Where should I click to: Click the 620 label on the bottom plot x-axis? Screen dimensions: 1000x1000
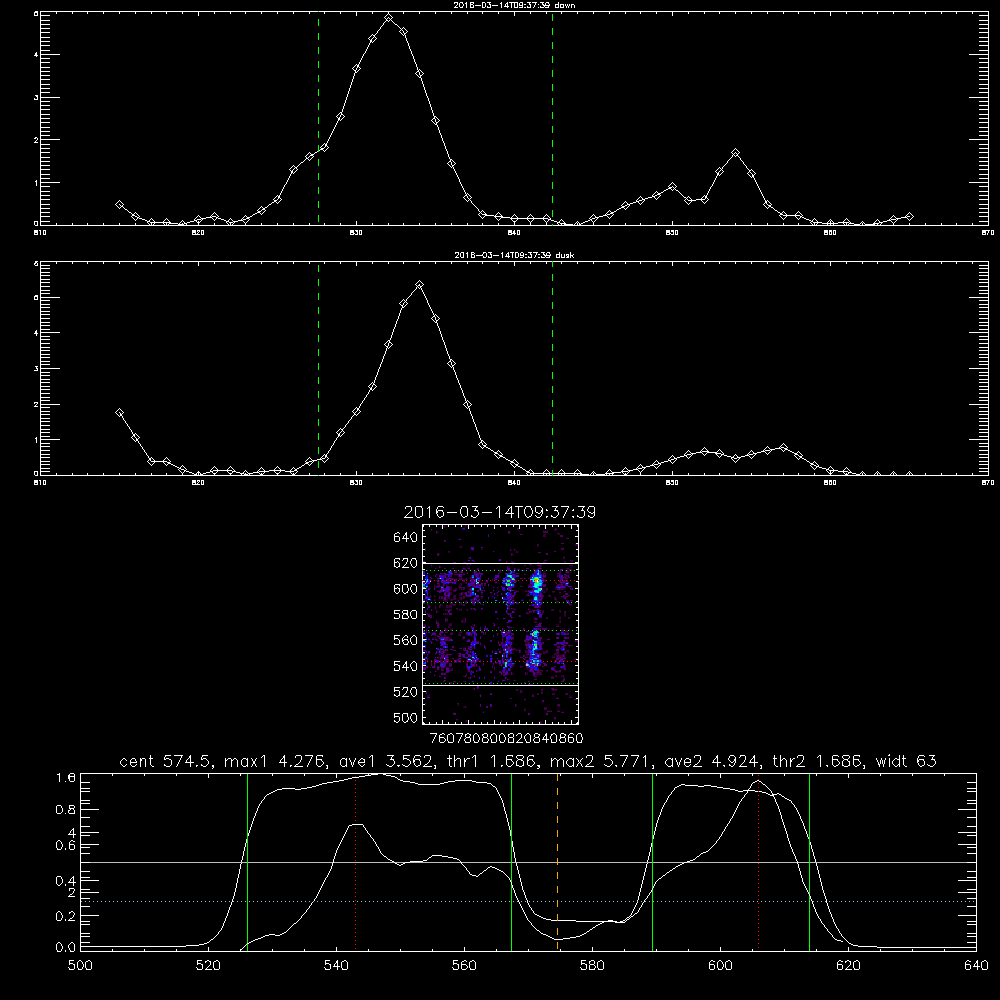(x=848, y=966)
